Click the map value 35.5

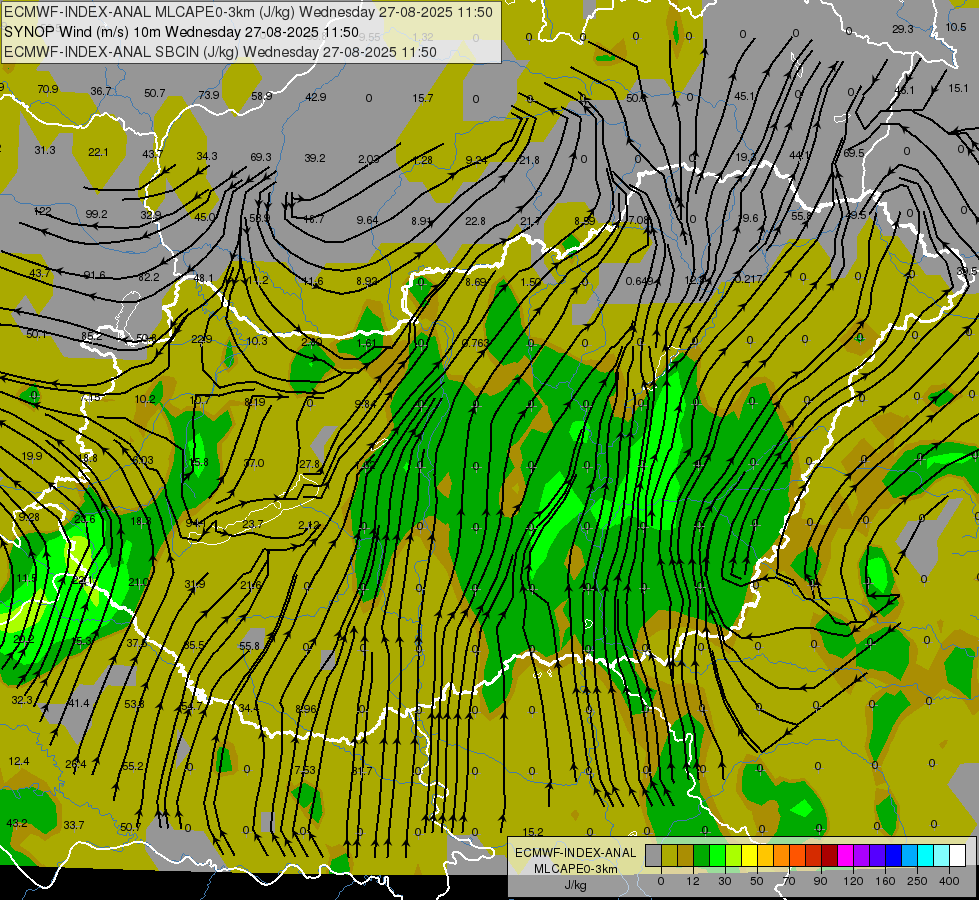tap(194, 645)
